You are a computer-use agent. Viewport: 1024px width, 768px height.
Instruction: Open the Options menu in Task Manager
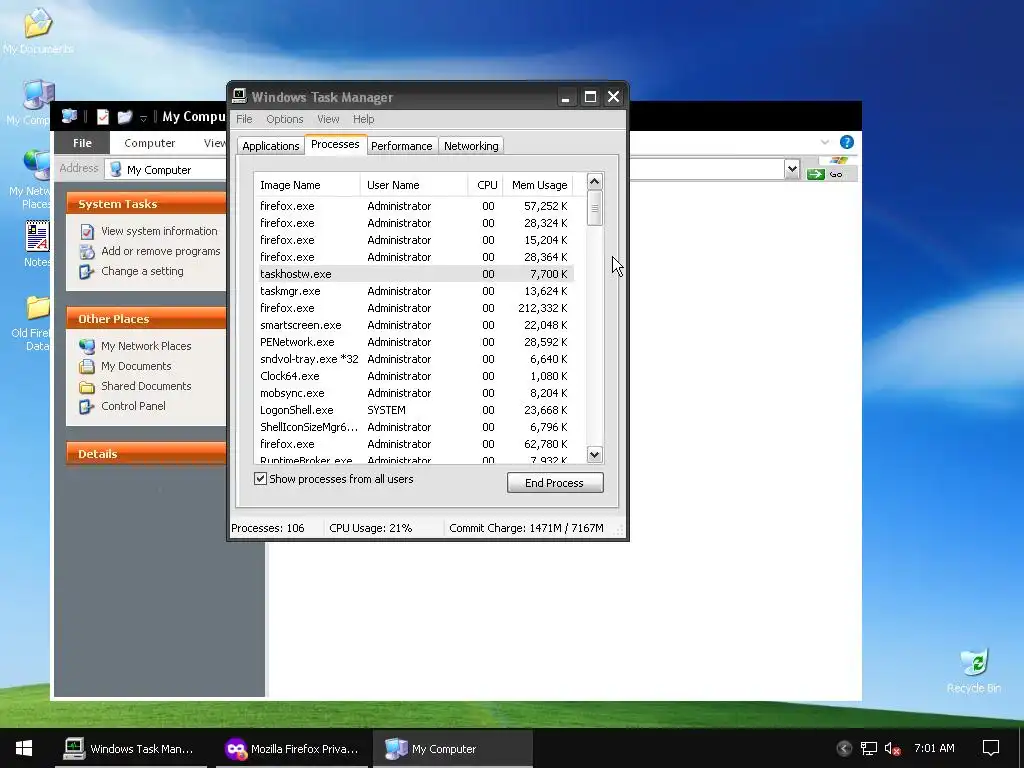pos(285,119)
